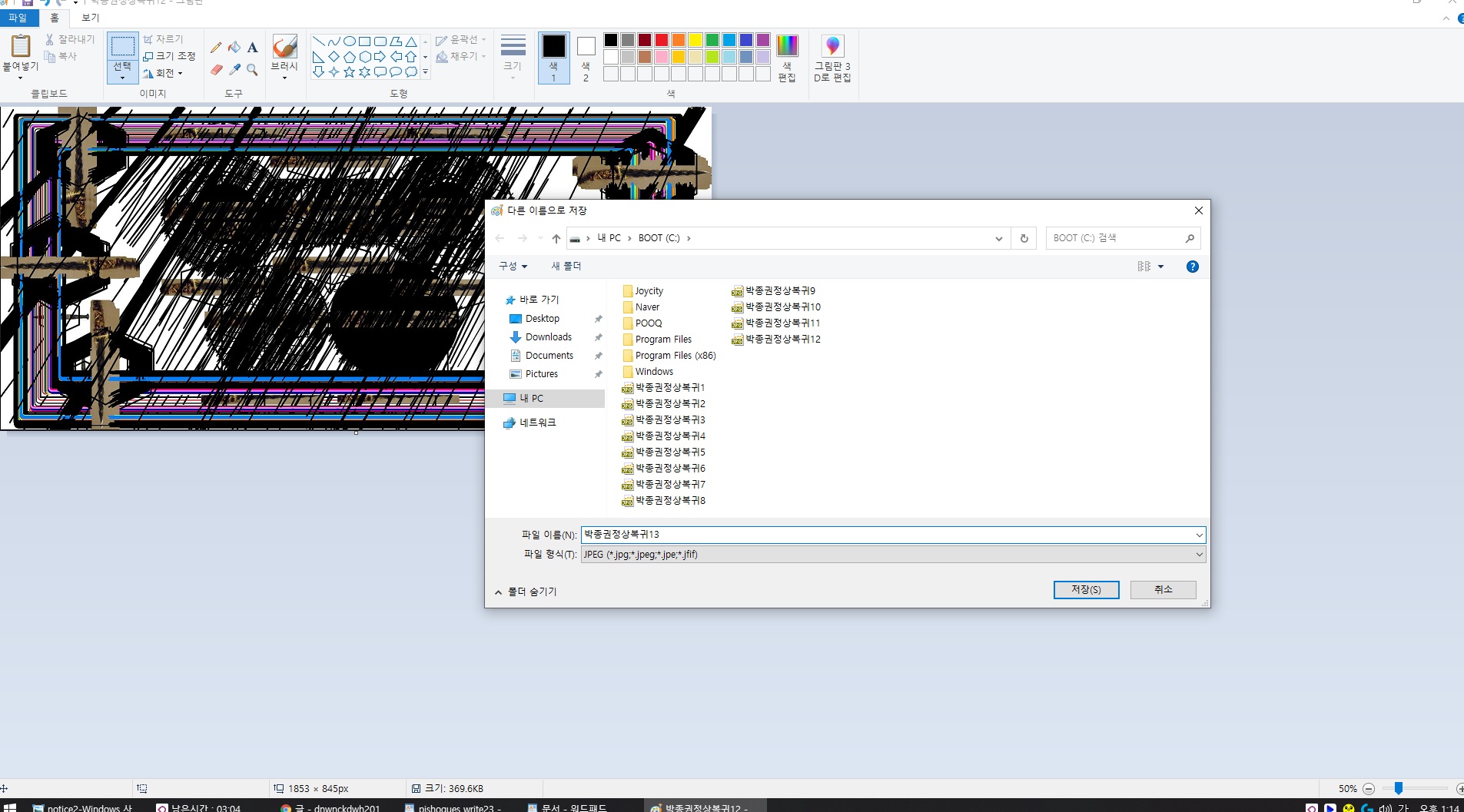1464x812 pixels.
Task: Select file 박종권정상복귀12
Action: [x=777, y=339]
